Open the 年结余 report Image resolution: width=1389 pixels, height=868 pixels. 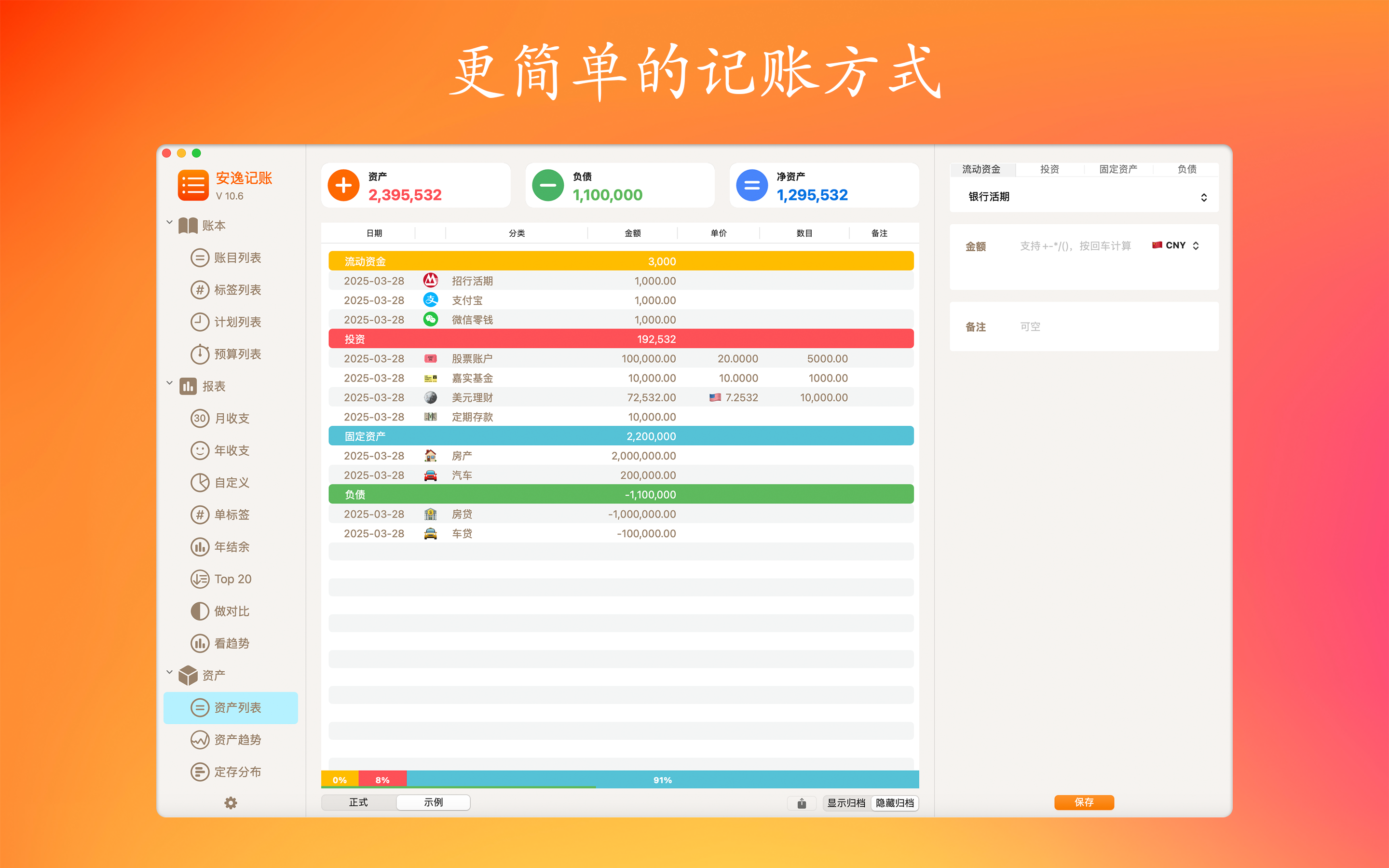point(231,547)
